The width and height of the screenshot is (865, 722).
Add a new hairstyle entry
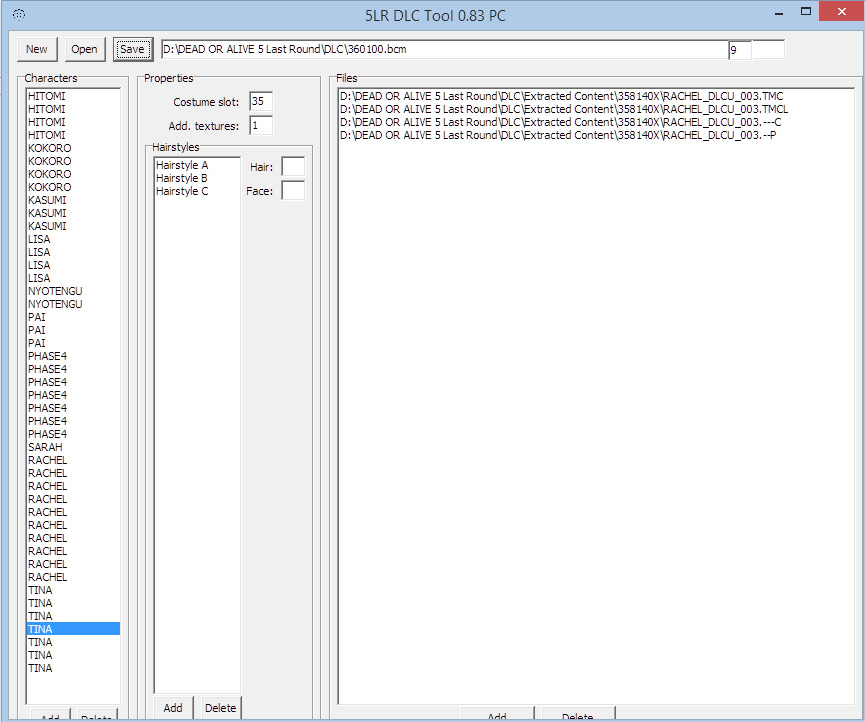pos(173,707)
